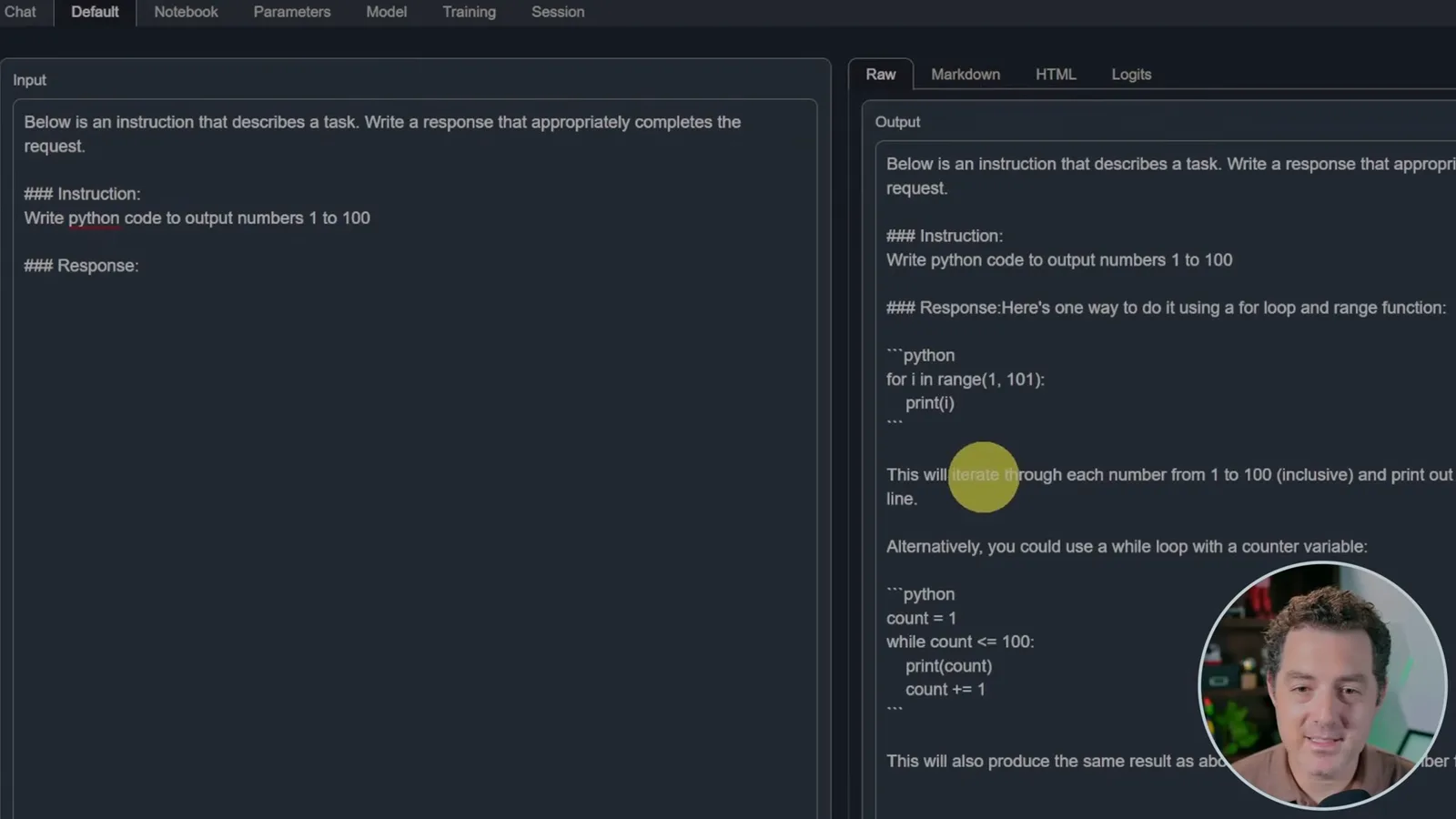Image resolution: width=1456 pixels, height=819 pixels.
Task: Click the 'count += 1' line in Output
Action: 945,690
